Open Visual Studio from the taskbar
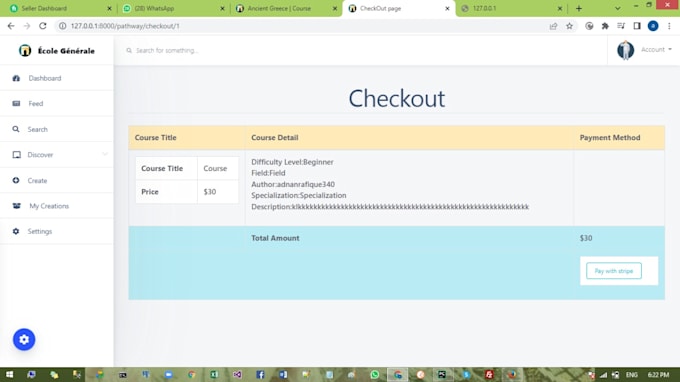This screenshot has height=382, width=680. [237, 375]
